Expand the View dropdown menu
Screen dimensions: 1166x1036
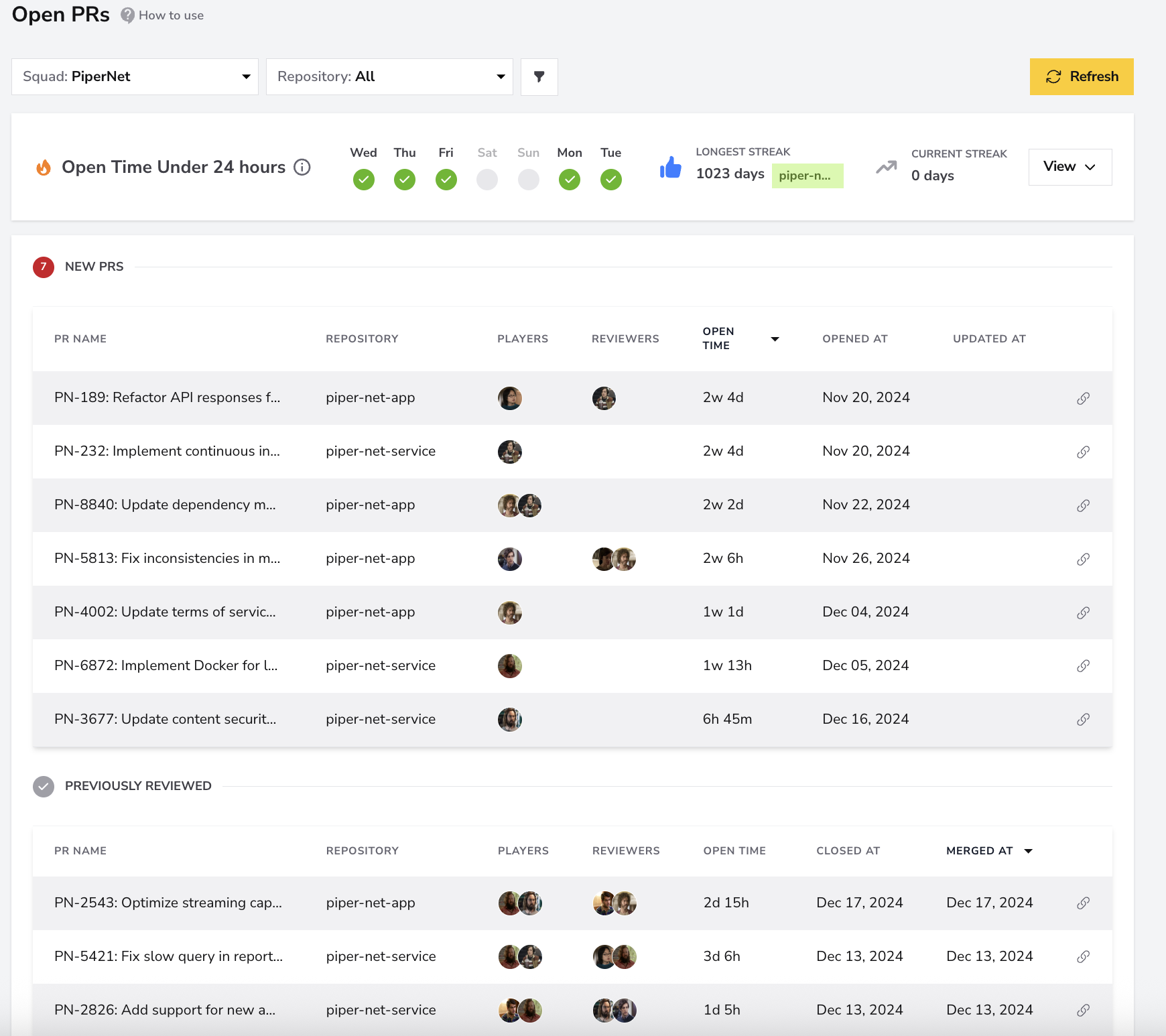[1070, 167]
